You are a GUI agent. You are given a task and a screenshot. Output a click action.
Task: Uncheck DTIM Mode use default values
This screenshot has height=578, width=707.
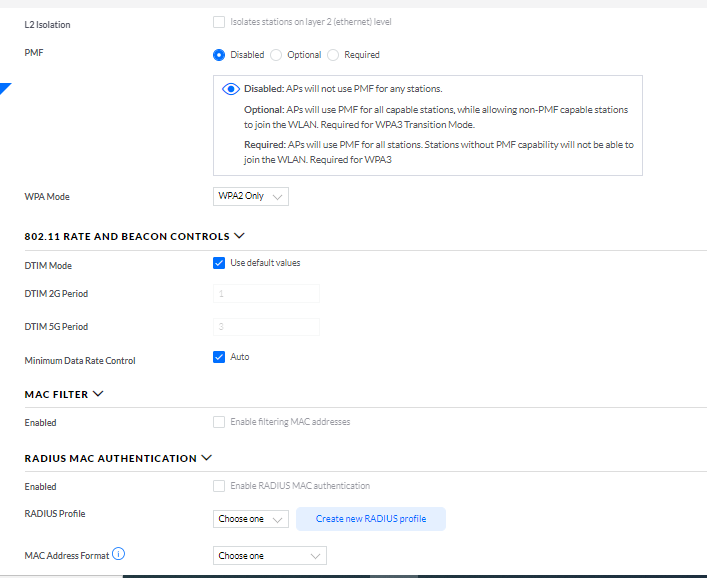[219, 264]
